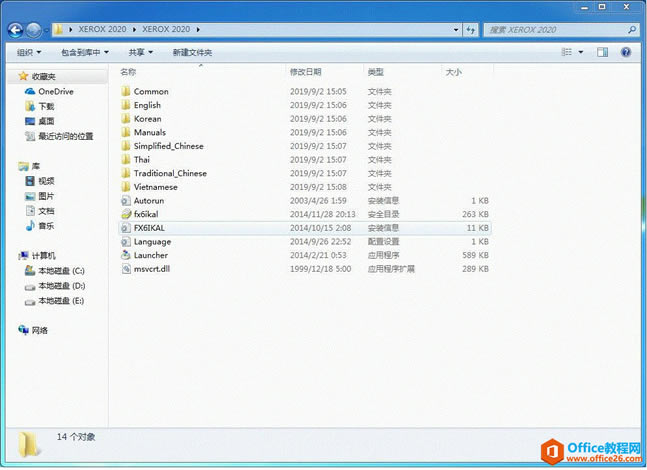The image size is (647, 470).
Task: Open the 文档 library
Action: (46, 210)
